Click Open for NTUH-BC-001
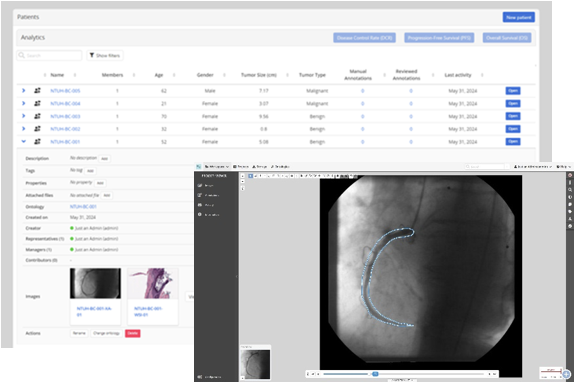 [x=513, y=141]
